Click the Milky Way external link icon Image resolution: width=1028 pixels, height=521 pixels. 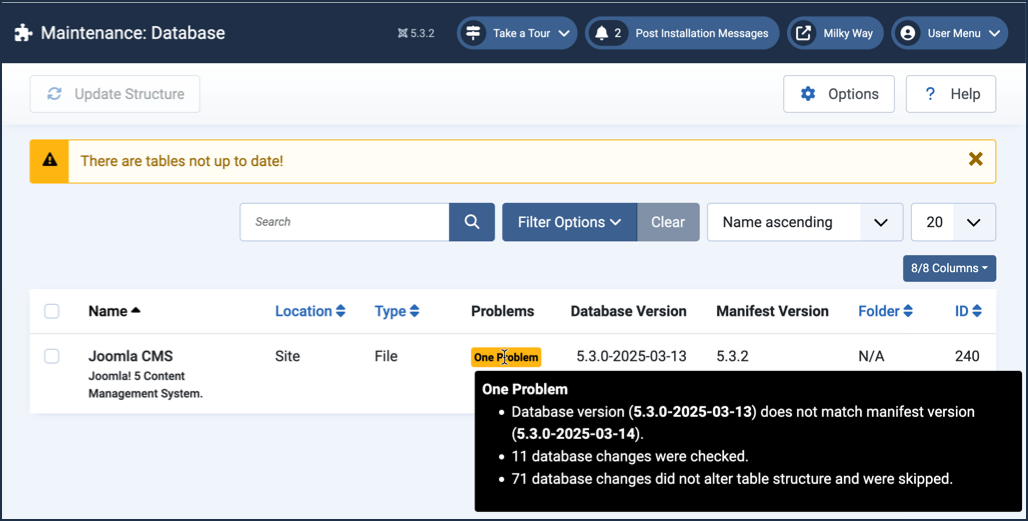(x=803, y=33)
